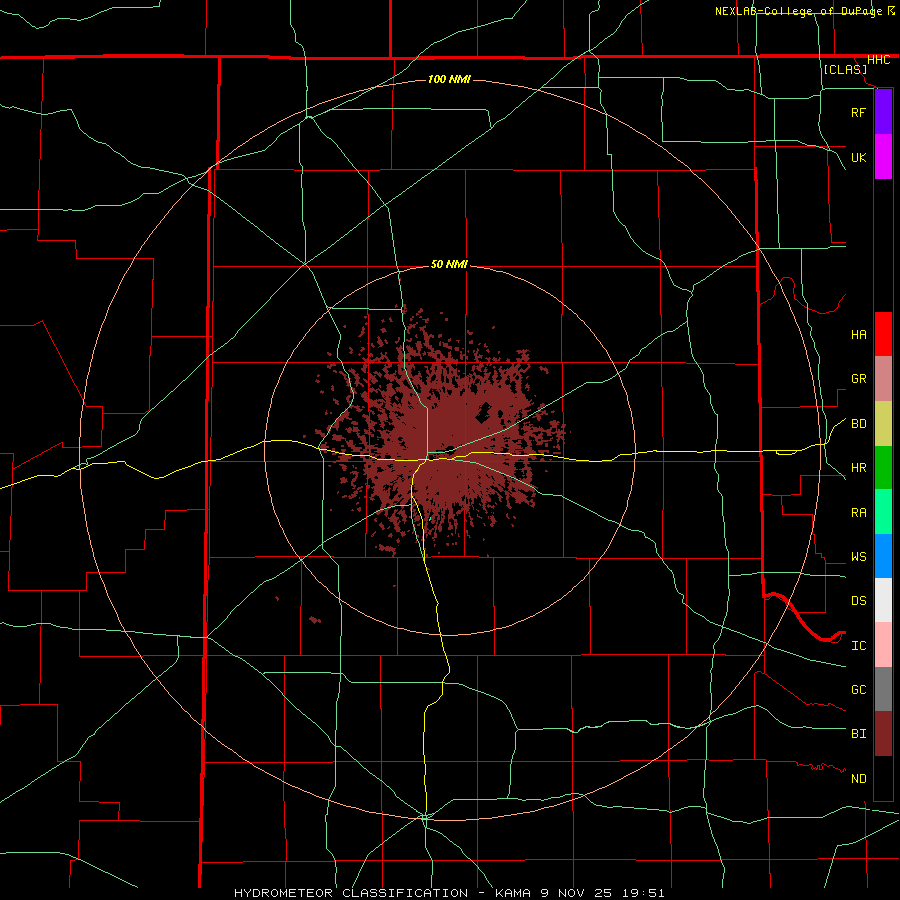Click the ND black legend swatch

click(883, 778)
